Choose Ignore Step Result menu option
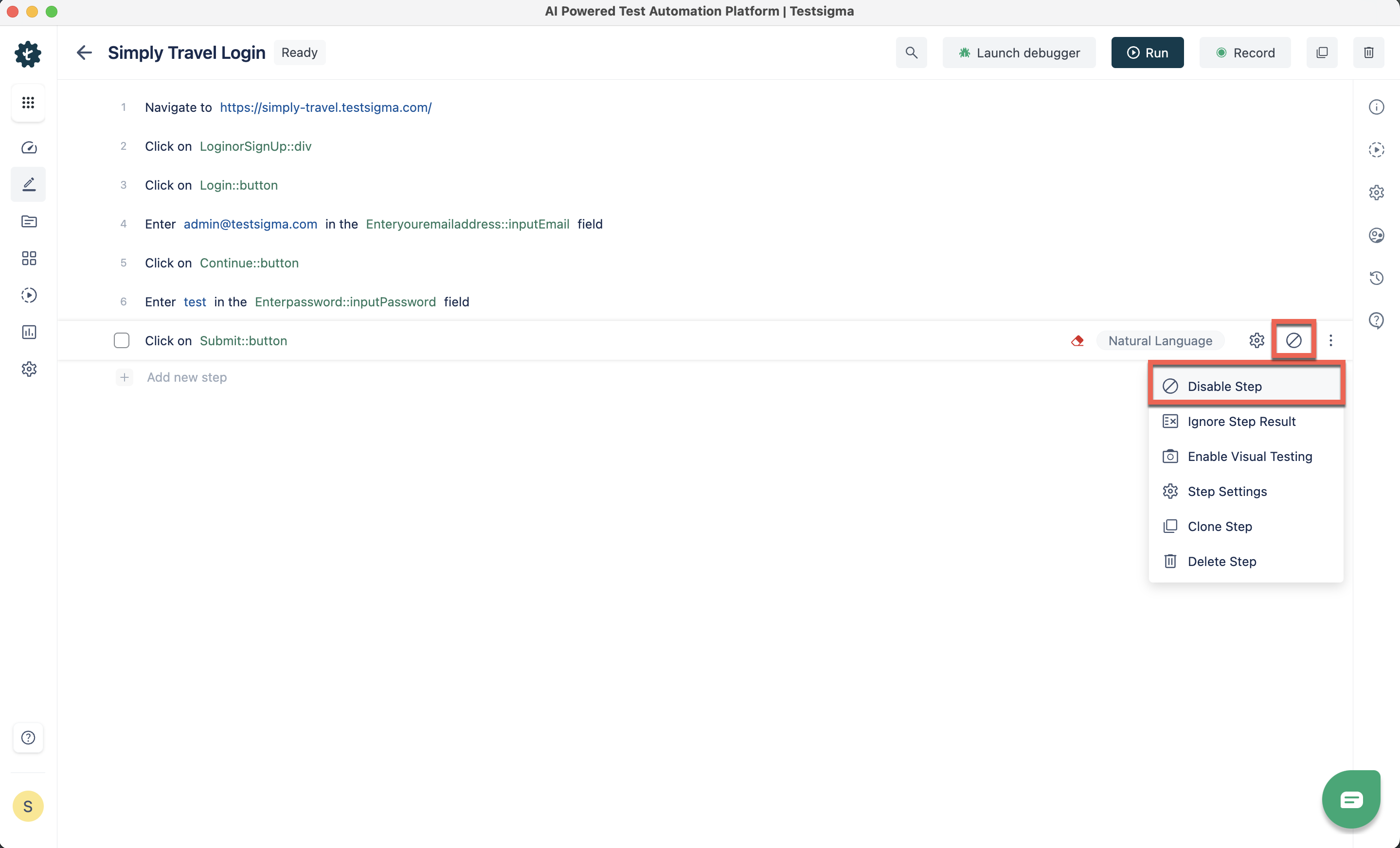The image size is (1400, 848). tap(1241, 422)
